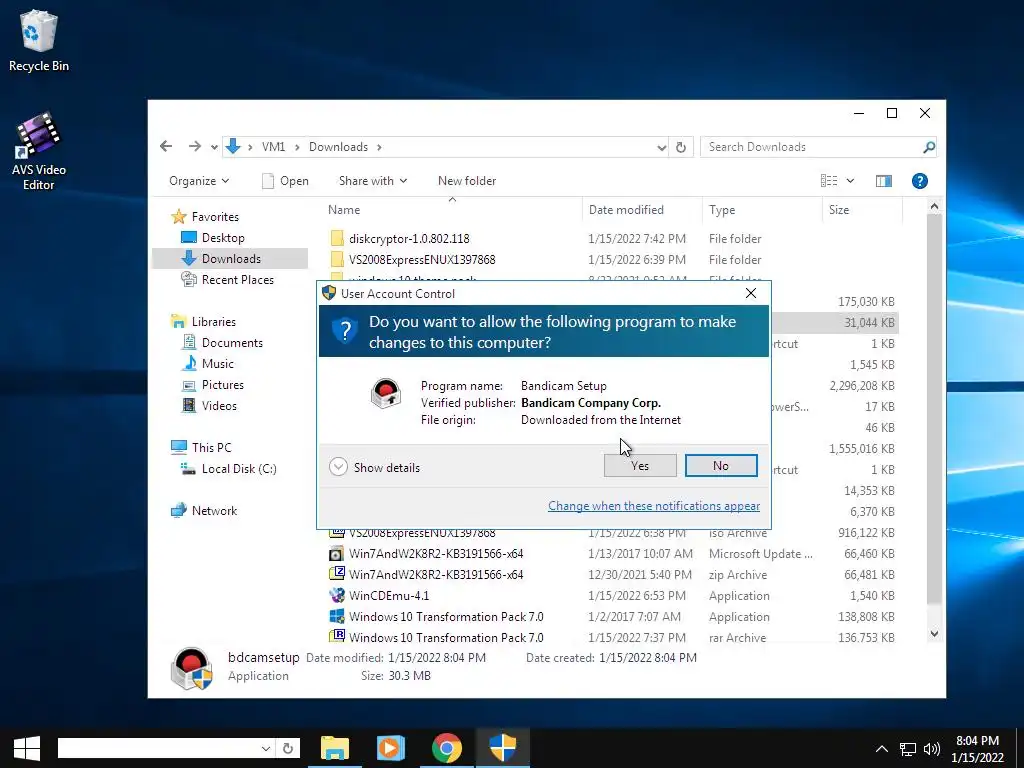Select Network in the navigation pane

pos(204,511)
